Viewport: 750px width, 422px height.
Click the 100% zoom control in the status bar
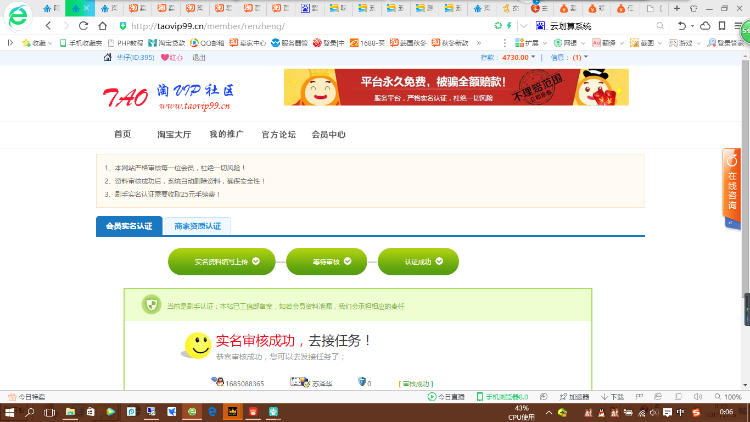pos(728,397)
